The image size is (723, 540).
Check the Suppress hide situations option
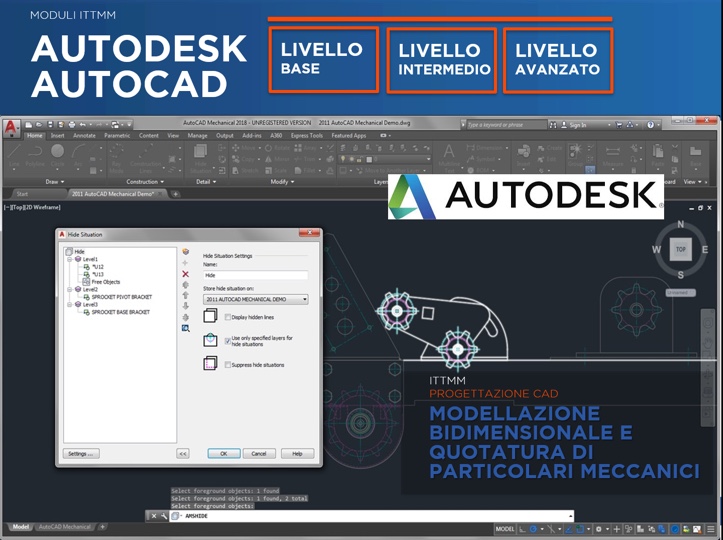(228, 365)
